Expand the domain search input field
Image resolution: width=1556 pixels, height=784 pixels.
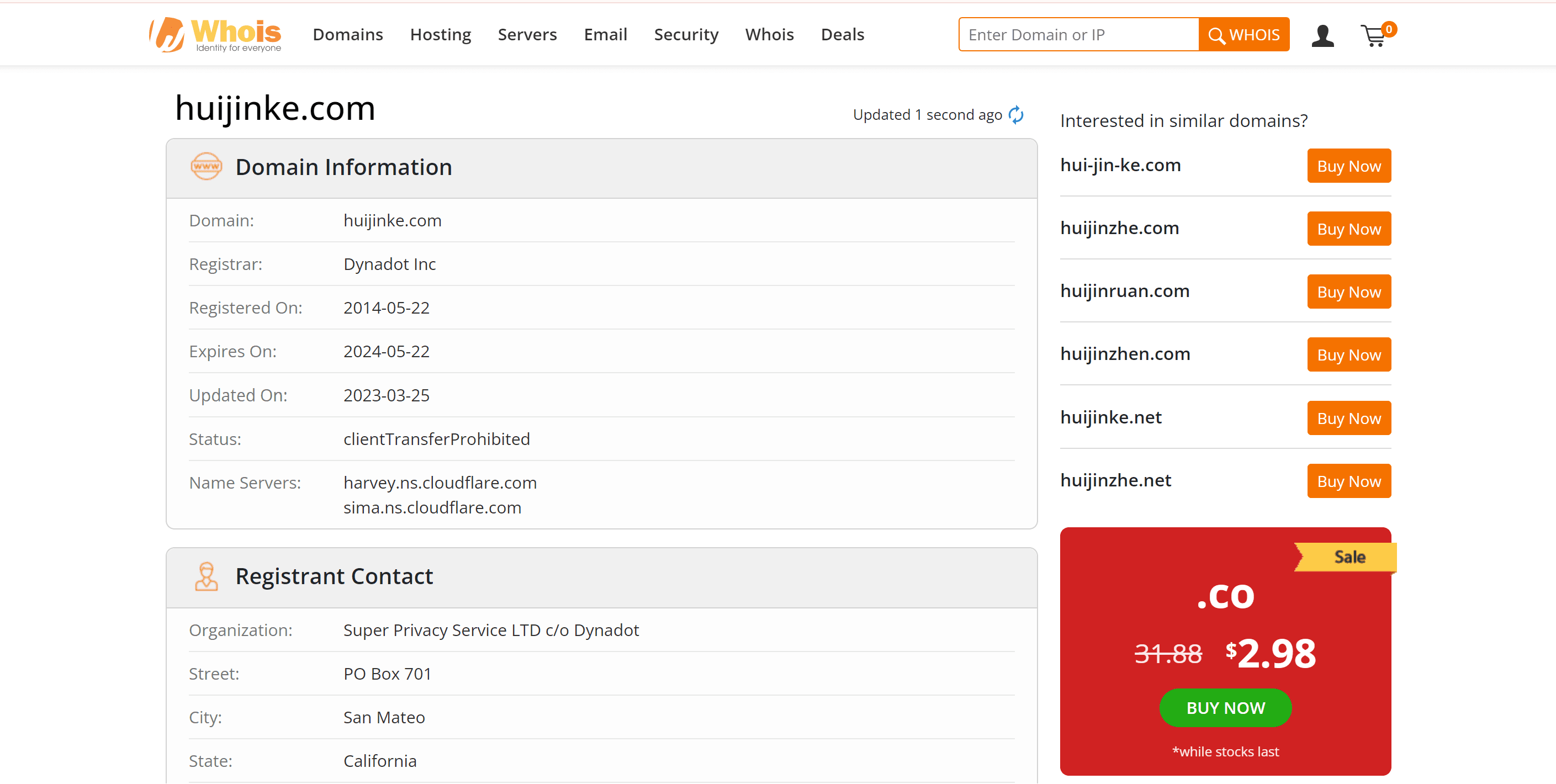coord(1080,35)
